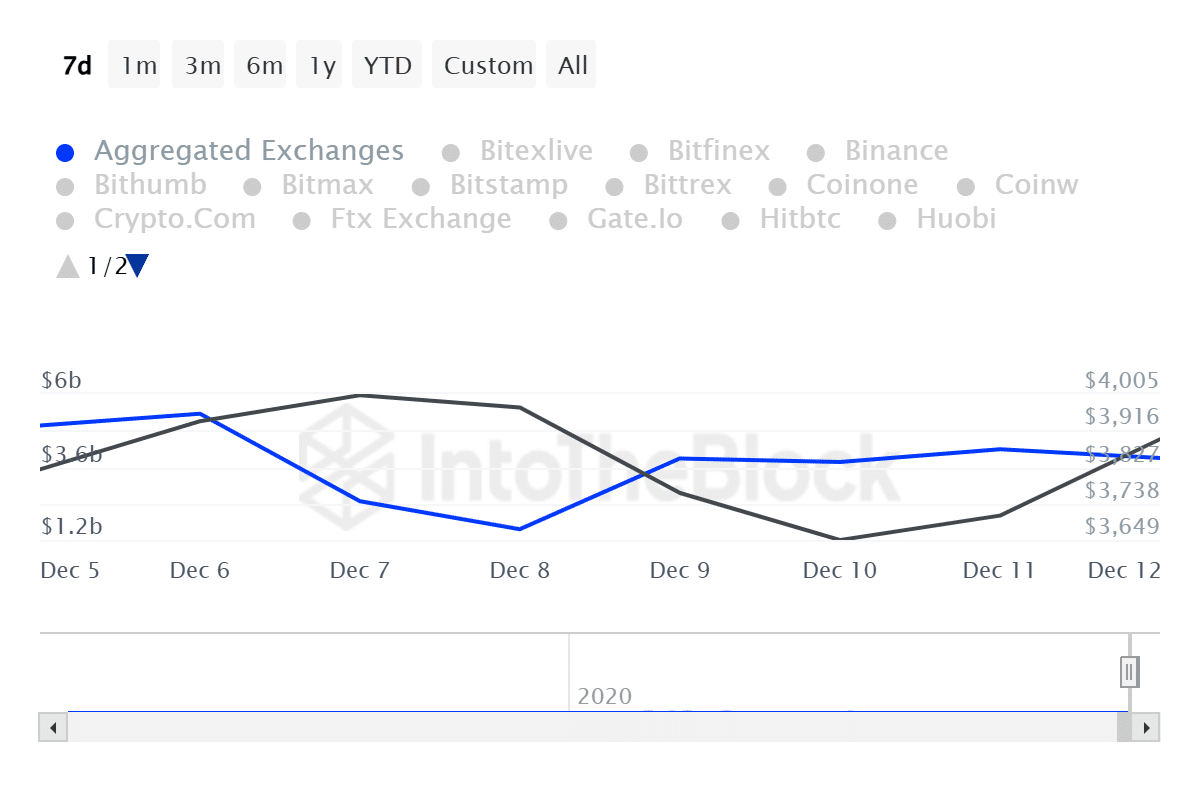Click the navigator range handle
Image resolution: width=1200 pixels, height=800 pixels.
(x=1129, y=672)
